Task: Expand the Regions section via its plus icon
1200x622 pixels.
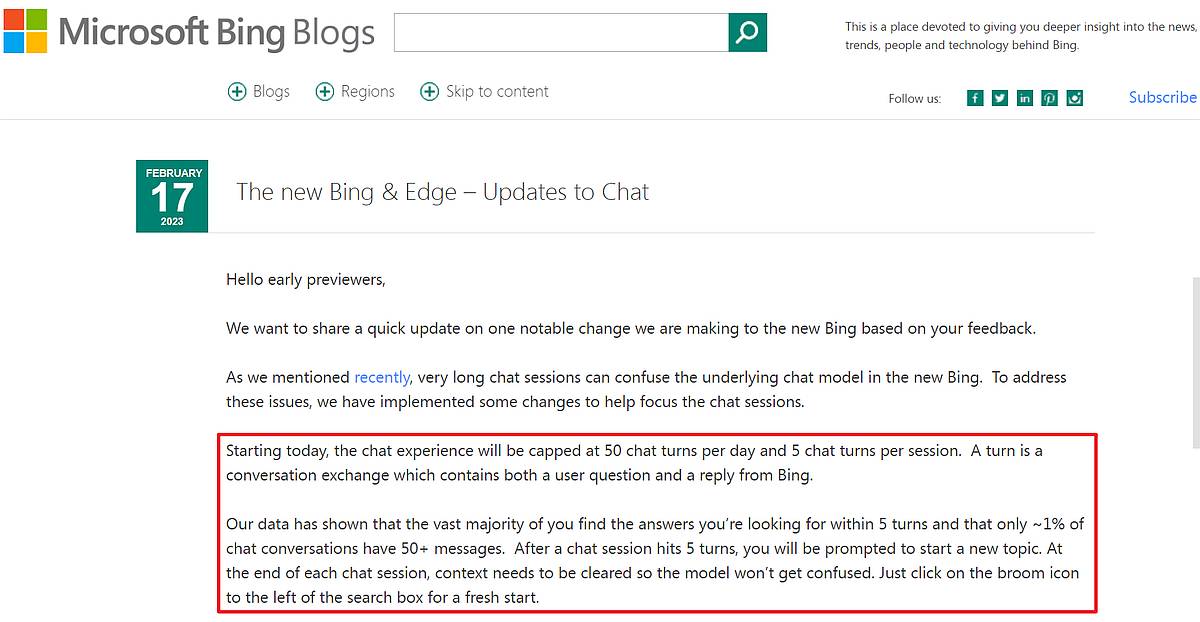Action: 323,91
